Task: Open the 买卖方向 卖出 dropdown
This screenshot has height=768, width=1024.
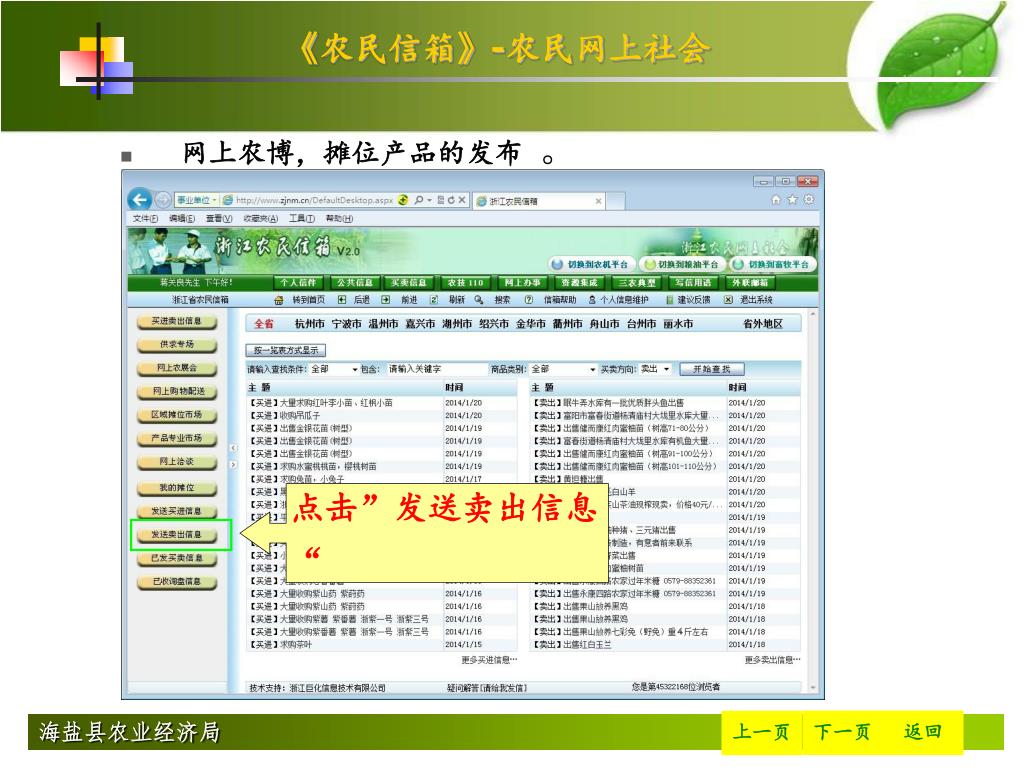Action: click(x=656, y=370)
